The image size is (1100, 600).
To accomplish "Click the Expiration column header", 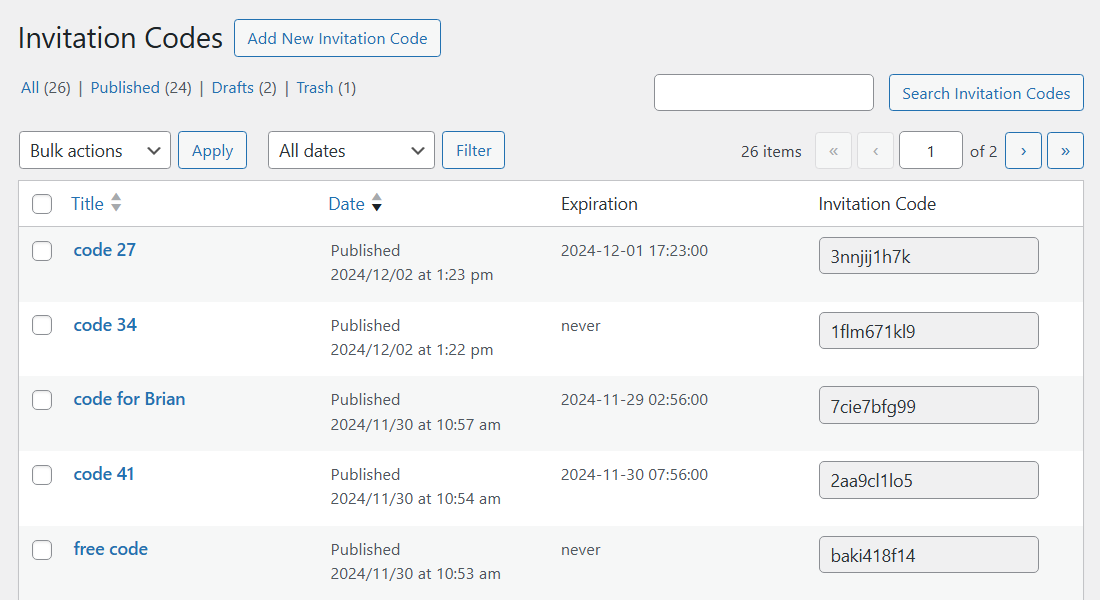I will [x=599, y=204].
